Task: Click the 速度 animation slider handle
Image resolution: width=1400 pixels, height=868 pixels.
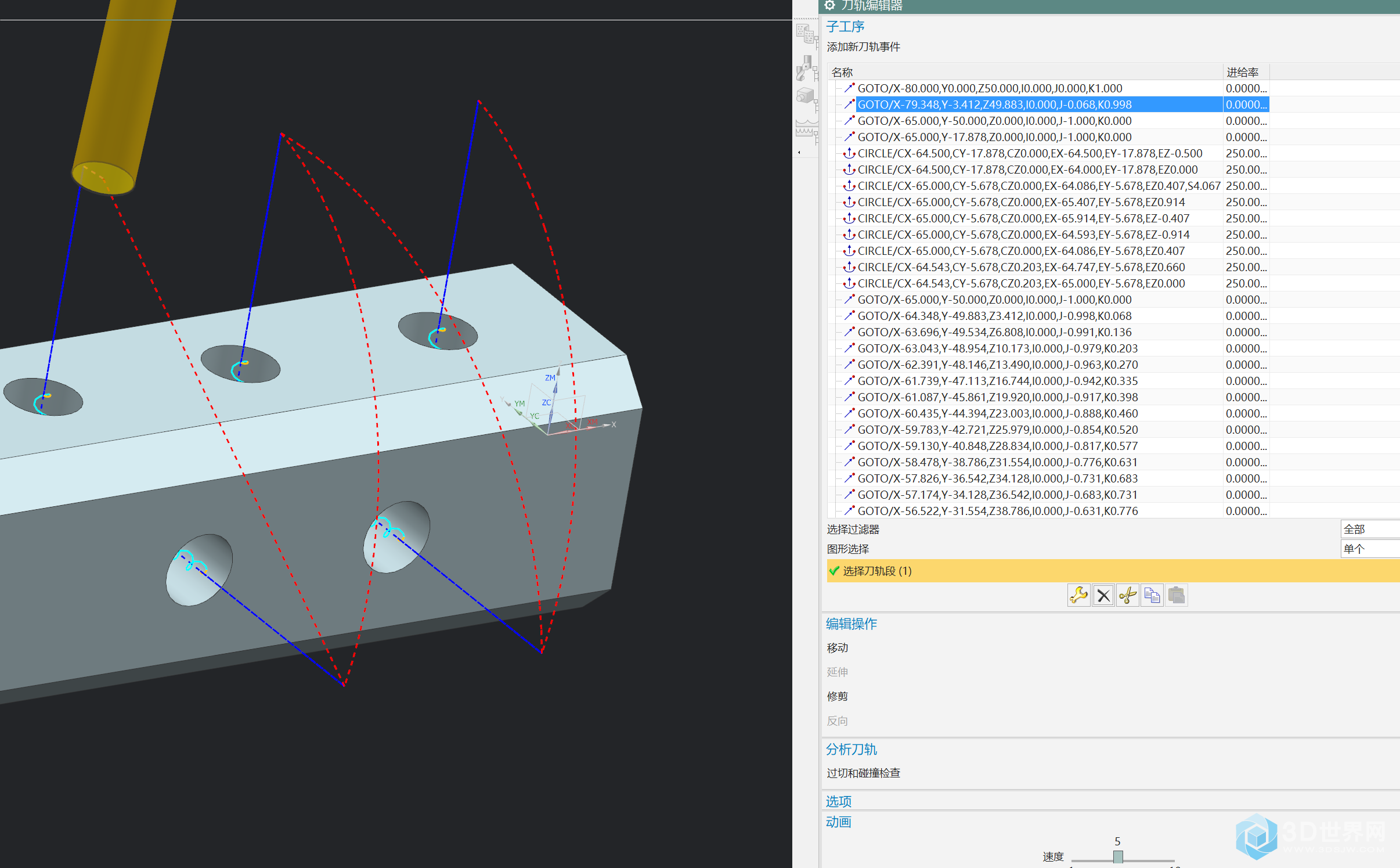Action: pos(1118,856)
